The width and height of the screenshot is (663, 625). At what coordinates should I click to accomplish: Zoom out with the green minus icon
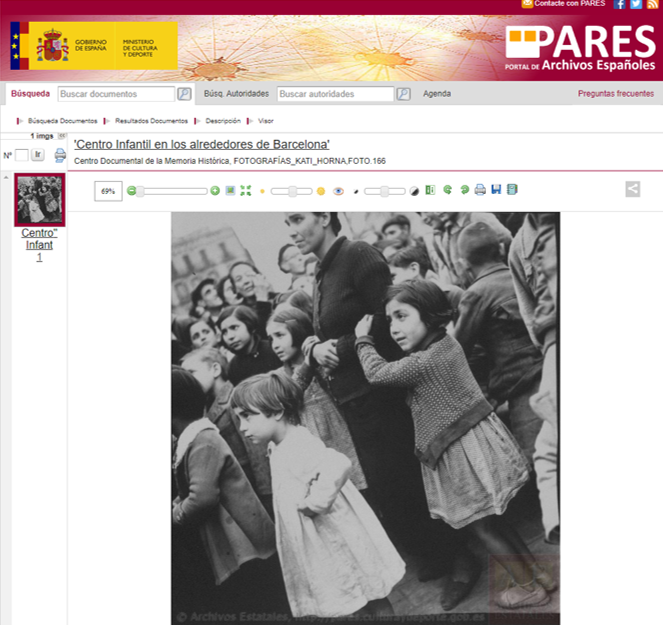click(132, 191)
